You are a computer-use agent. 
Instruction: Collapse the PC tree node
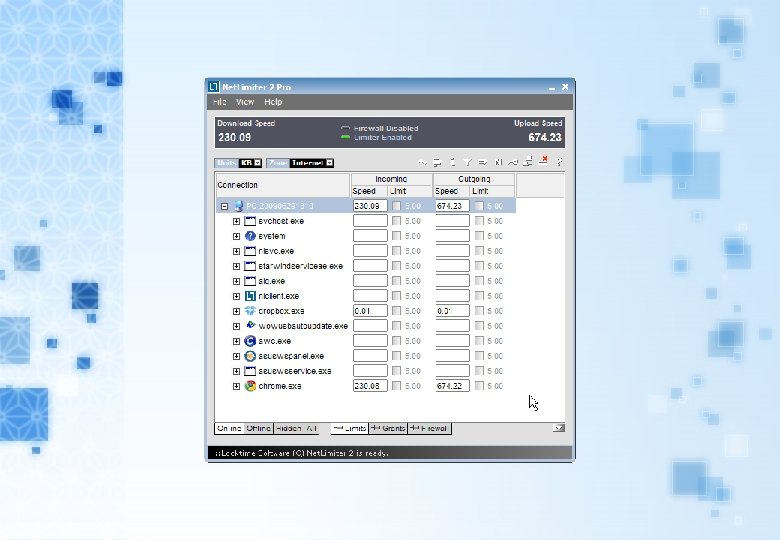[224, 206]
